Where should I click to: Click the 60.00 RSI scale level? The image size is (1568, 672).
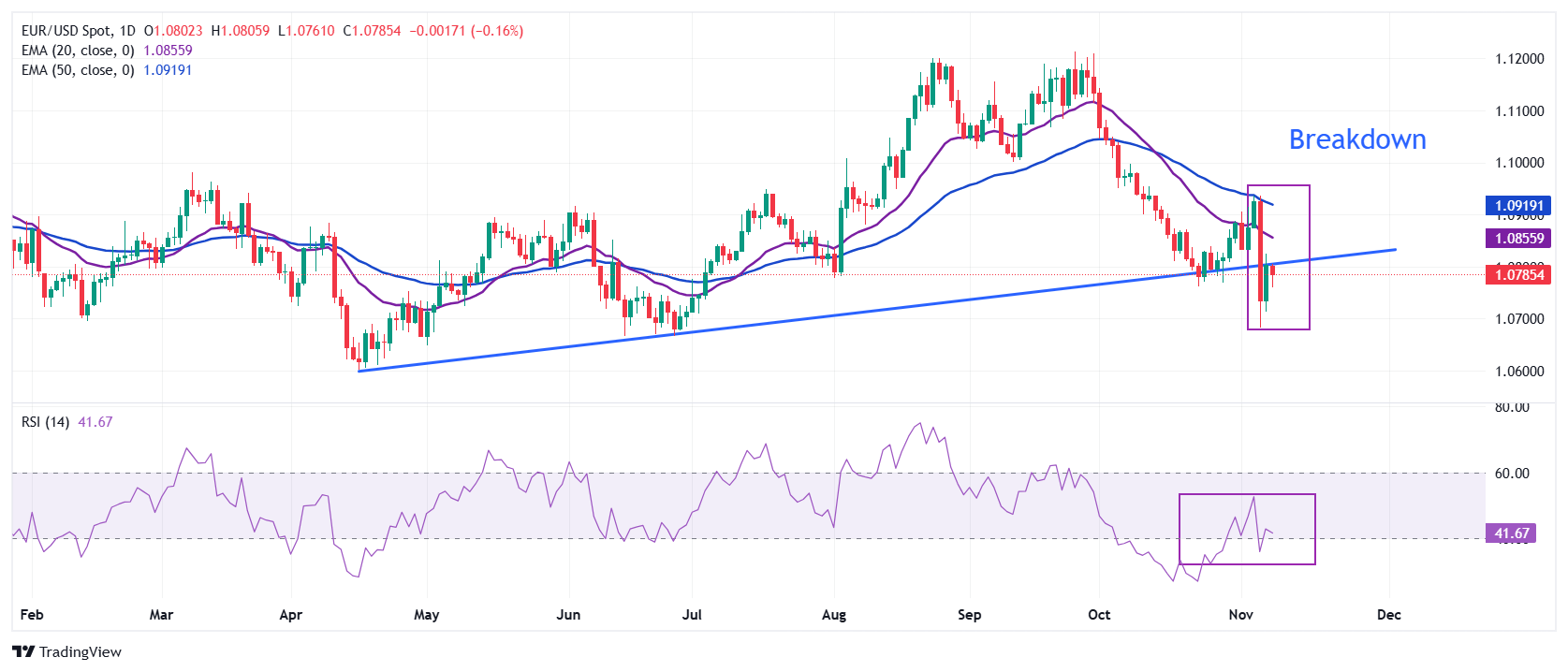coord(1511,474)
